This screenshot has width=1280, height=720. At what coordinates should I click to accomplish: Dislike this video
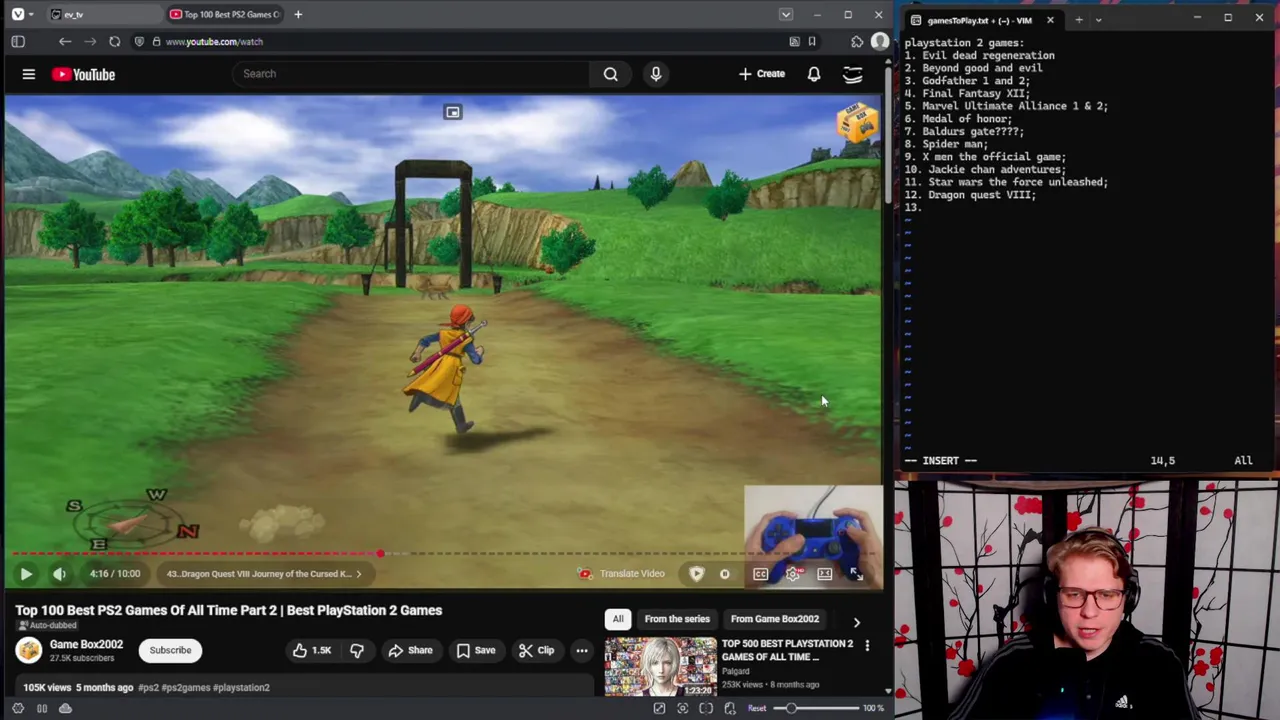point(357,650)
